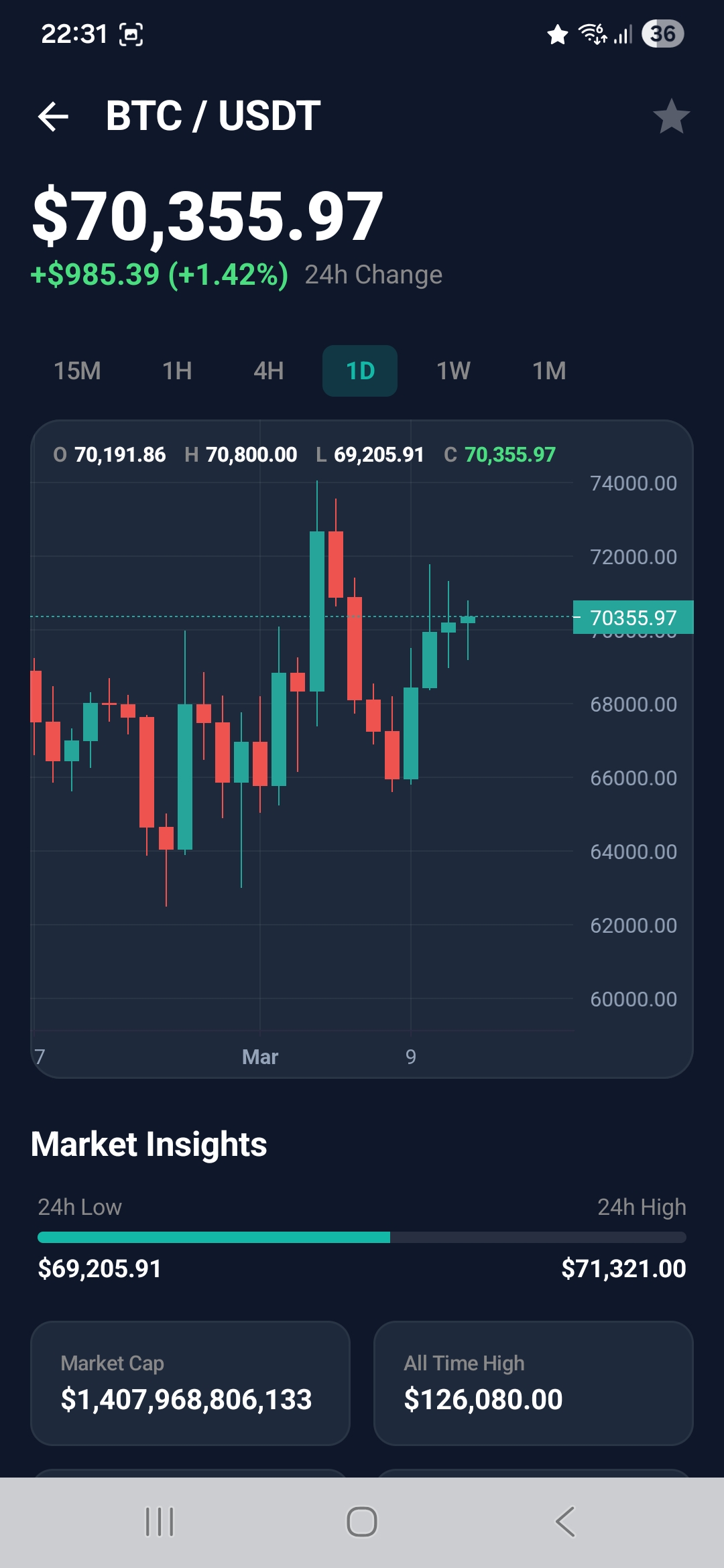Toggle the favorite star for BTC/USDT
Screen dimensions: 724x1568
coord(671,117)
